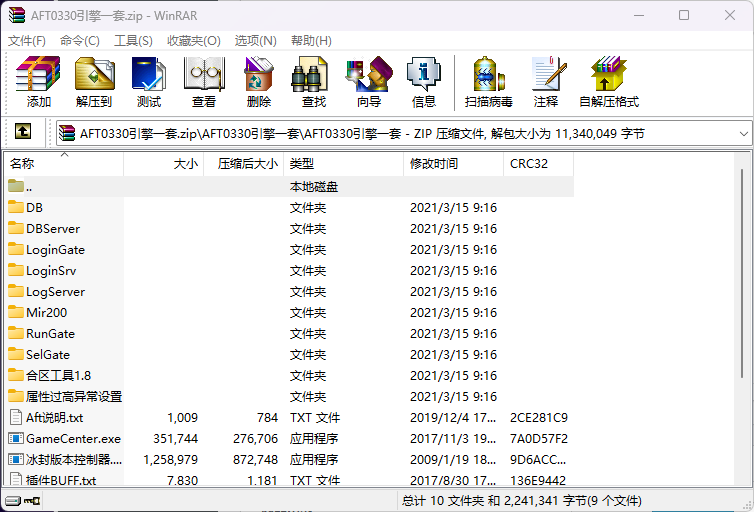The height and width of the screenshot is (512, 754).
Task: Expand the archive path dropdown
Action: coord(743,132)
